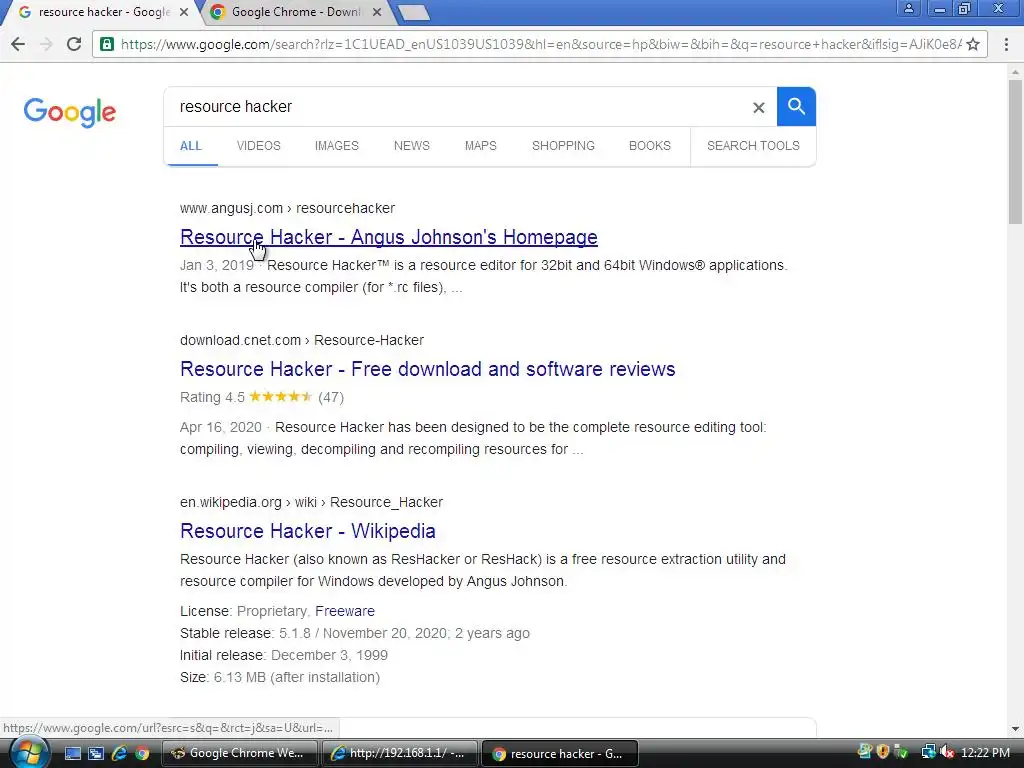This screenshot has width=1024, height=768.
Task: Click the blue magnifier search button
Action: pos(796,106)
